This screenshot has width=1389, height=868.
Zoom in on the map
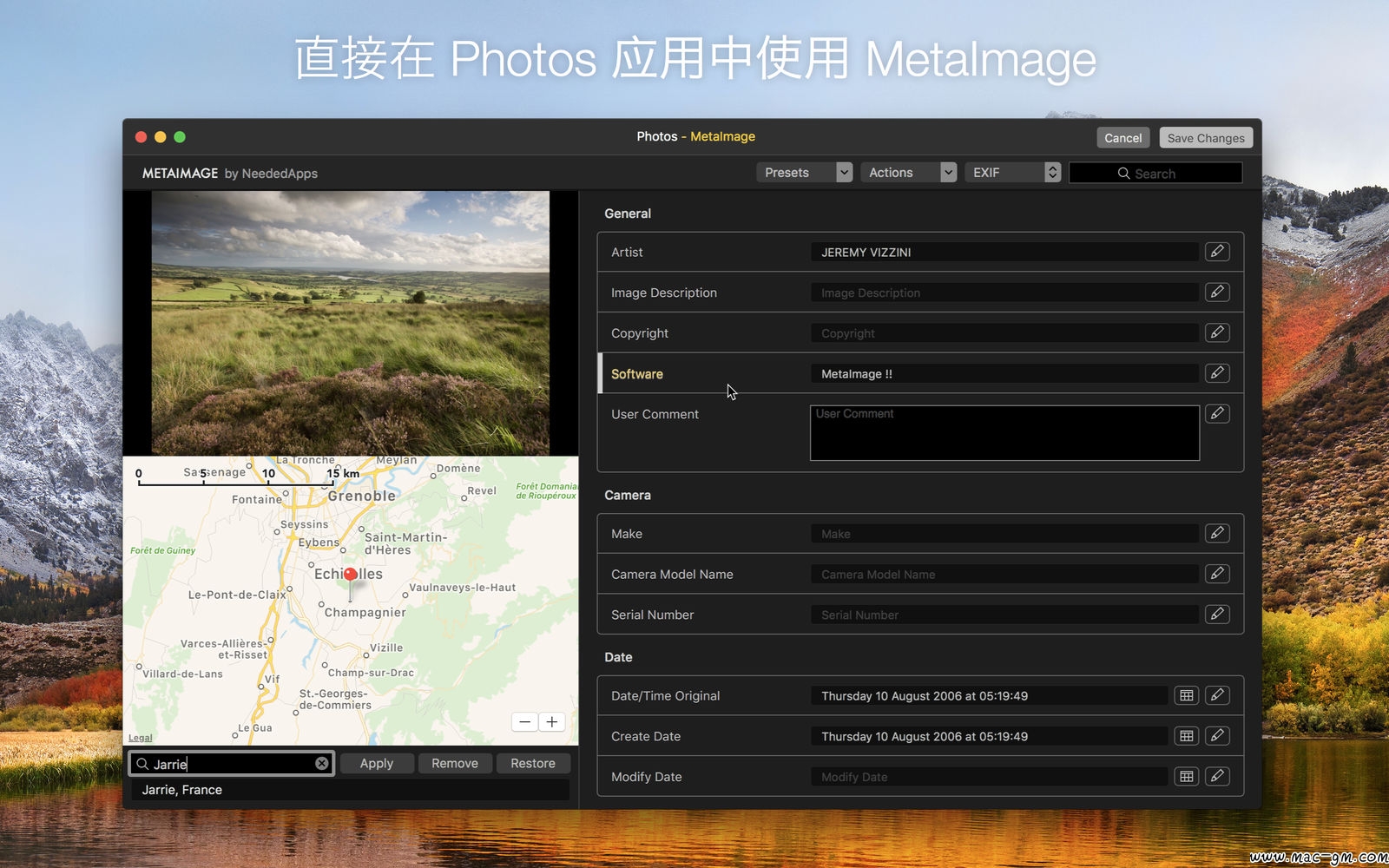coord(552,722)
